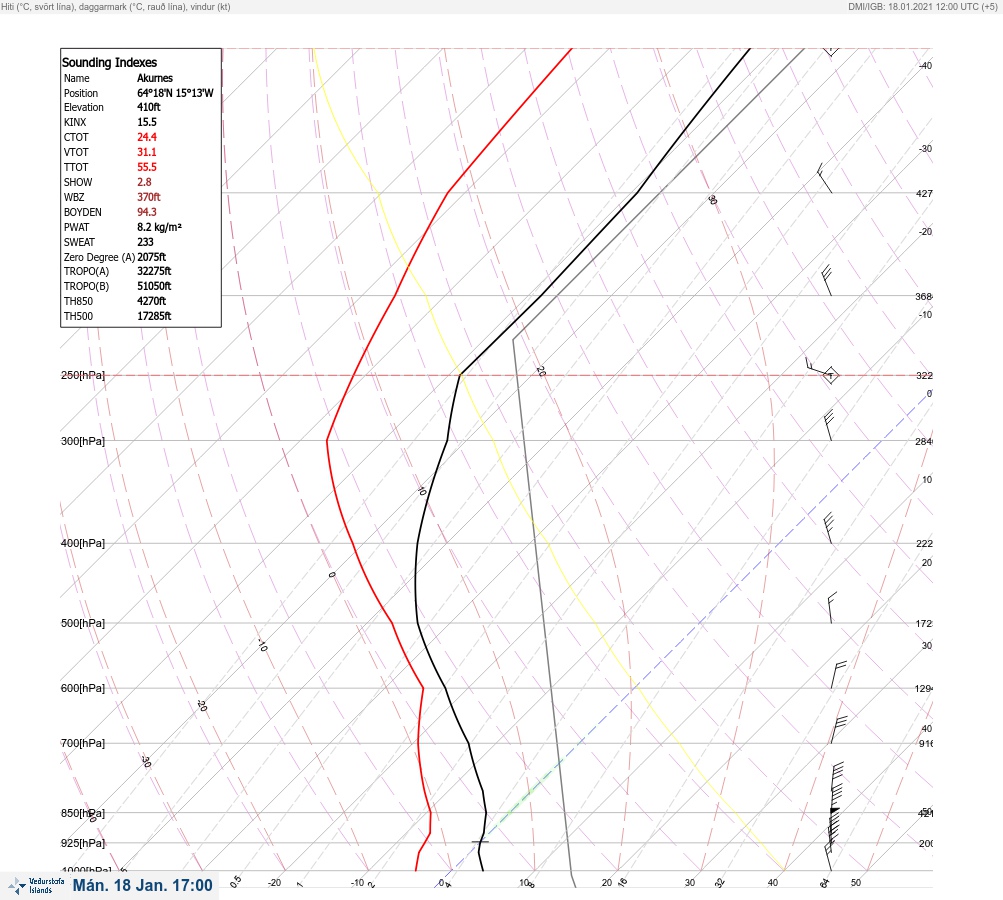Click the 'Elevation' row label
Image resolution: width=1003 pixels, height=900 pixels.
pyautogui.click(x=84, y=107)
